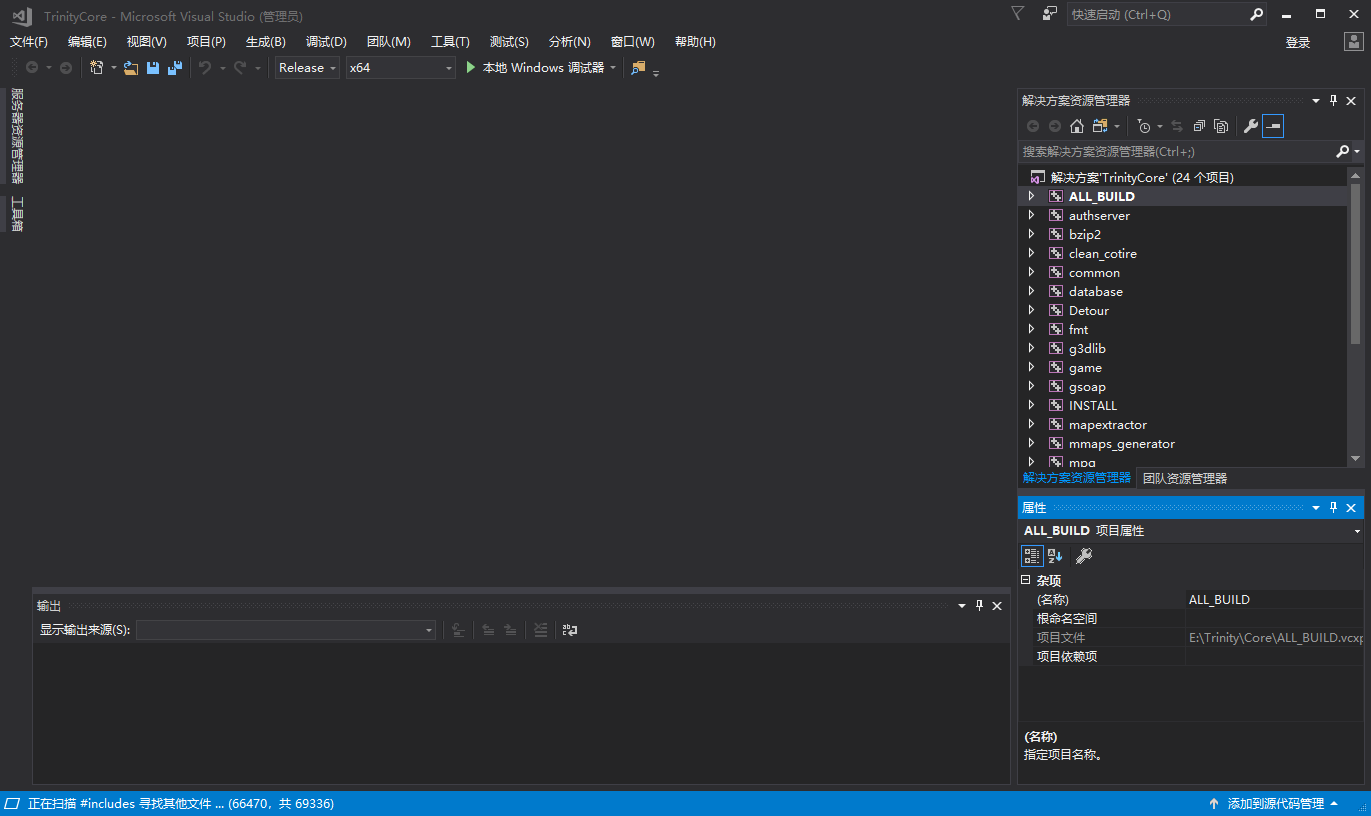Click the Property Pages wrench icon in 属性 panel

(x=1083, y=556)
